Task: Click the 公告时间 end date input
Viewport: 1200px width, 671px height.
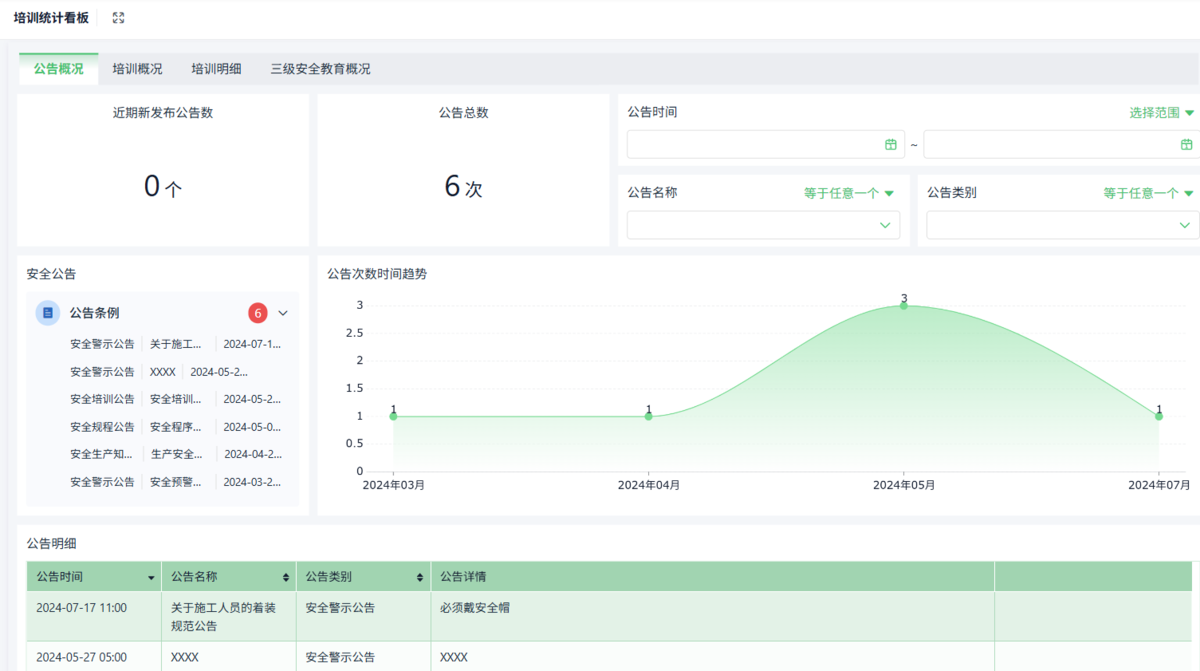Action: [1062, 144]
